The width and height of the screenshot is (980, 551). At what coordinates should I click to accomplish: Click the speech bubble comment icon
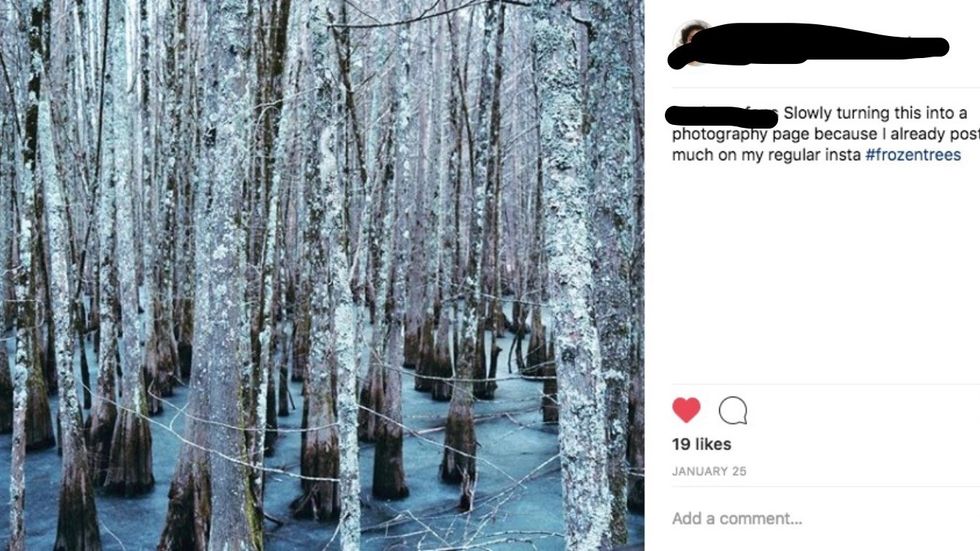tap(733, 410)
